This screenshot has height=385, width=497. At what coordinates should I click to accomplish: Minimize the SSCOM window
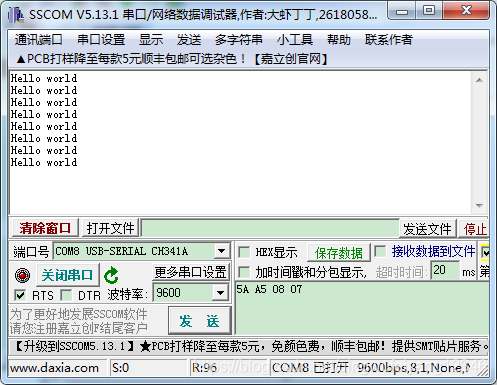click(402, 11)
